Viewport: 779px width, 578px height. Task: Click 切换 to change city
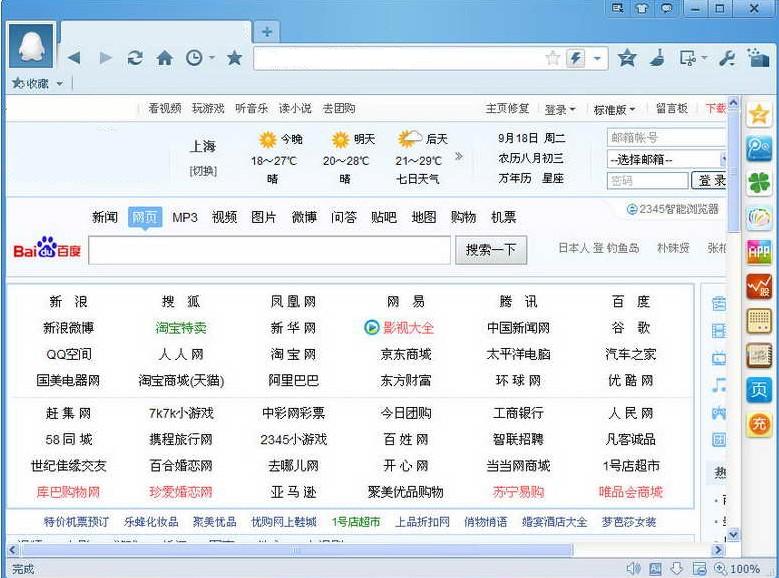click(x=203, y=171)
